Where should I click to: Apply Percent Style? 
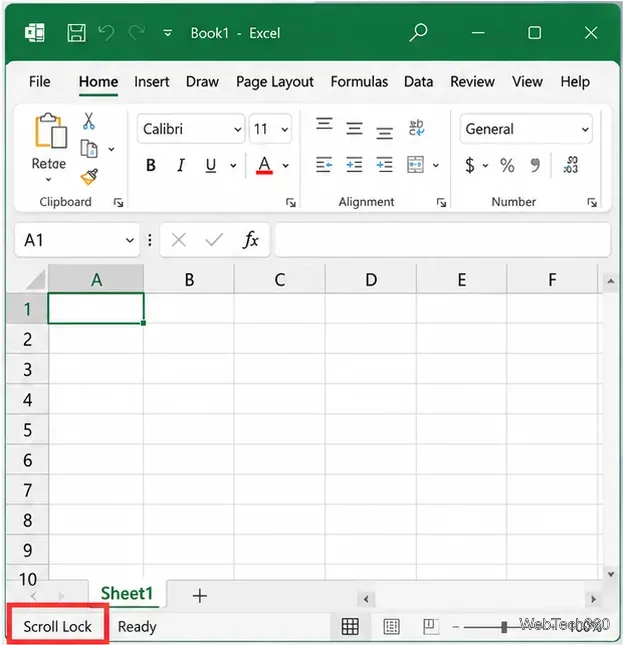tap(507, 165)
